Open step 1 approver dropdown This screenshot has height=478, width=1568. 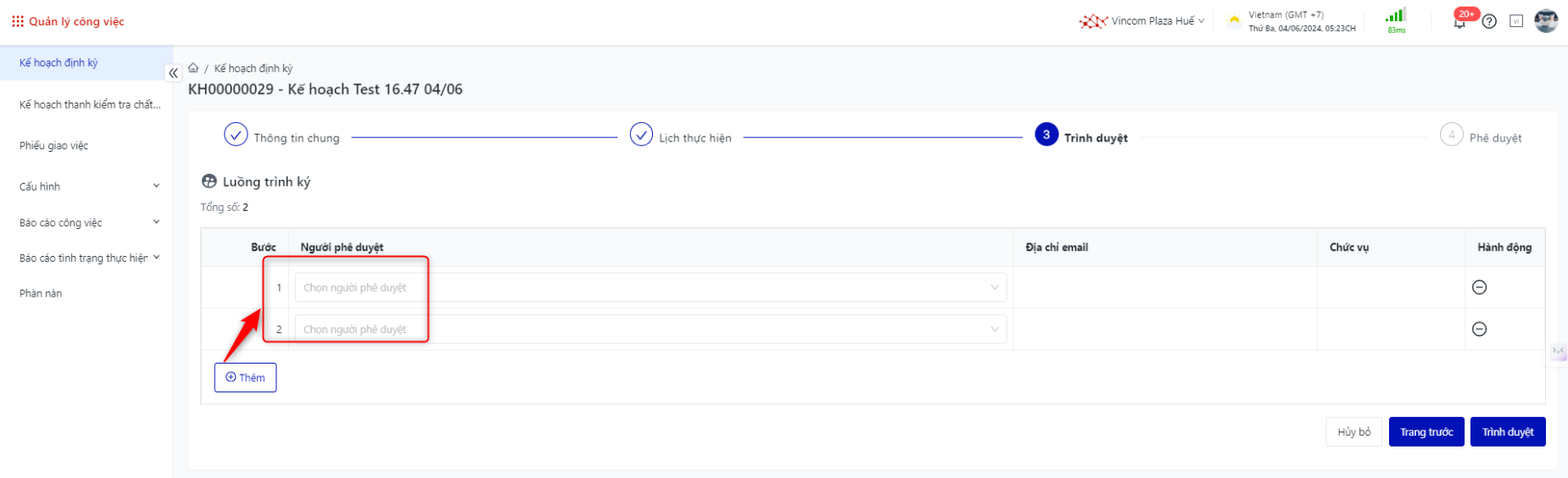pyautogui.click(x=650, y=287)
